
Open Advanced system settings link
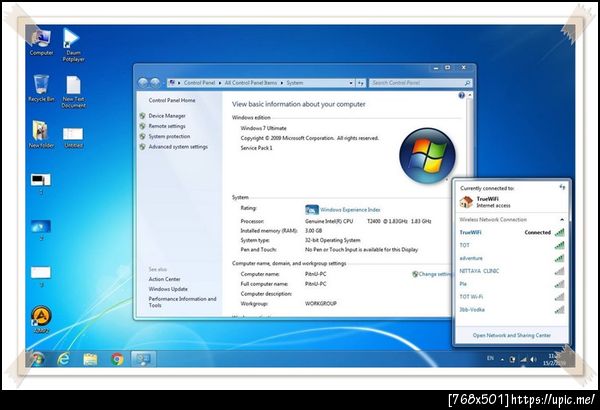(178, 147)
